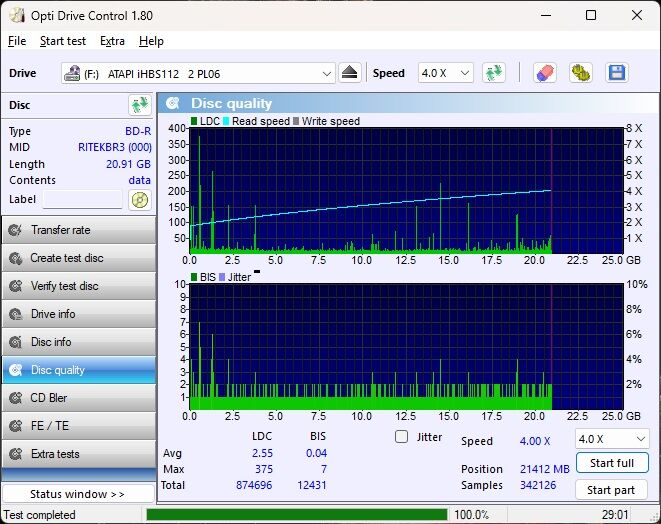Click the drive icon in the Drive selector

coord(72,73)
